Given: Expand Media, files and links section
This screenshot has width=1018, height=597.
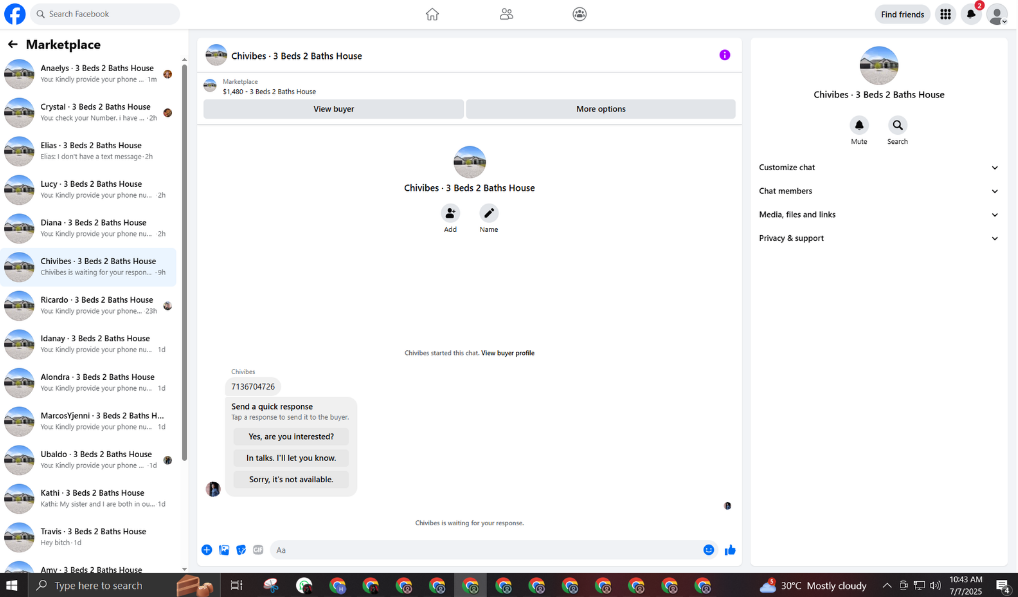Looking at the screenshot, I should point(878,215).
